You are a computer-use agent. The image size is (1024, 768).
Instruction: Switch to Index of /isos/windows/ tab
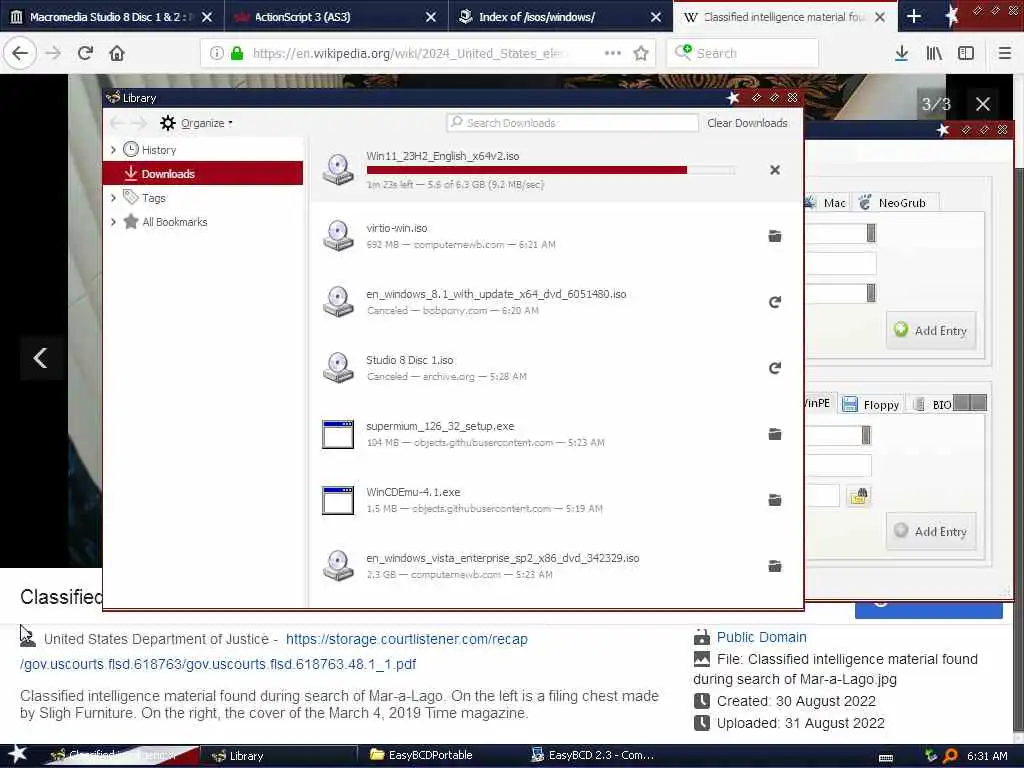(560, 16)
